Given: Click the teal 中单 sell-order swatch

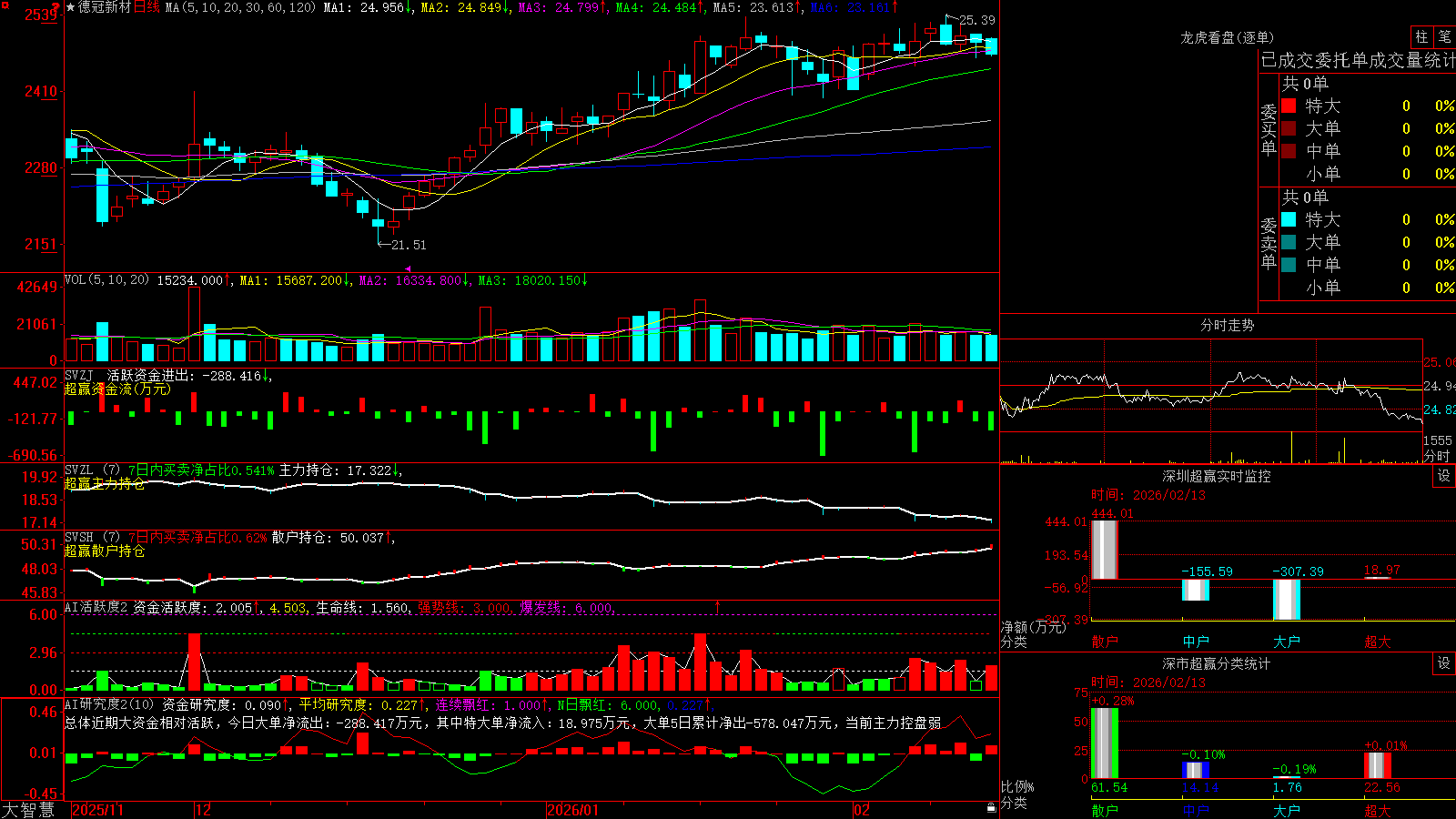Looking at the screenshot, I should [1289, 265].
